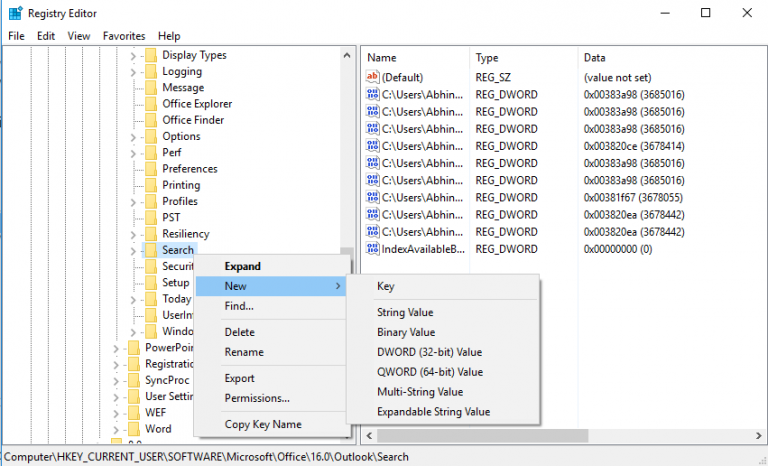Click the Today folder icon
The height and width of the screenshot is (466, 768).
pos(151,298)
